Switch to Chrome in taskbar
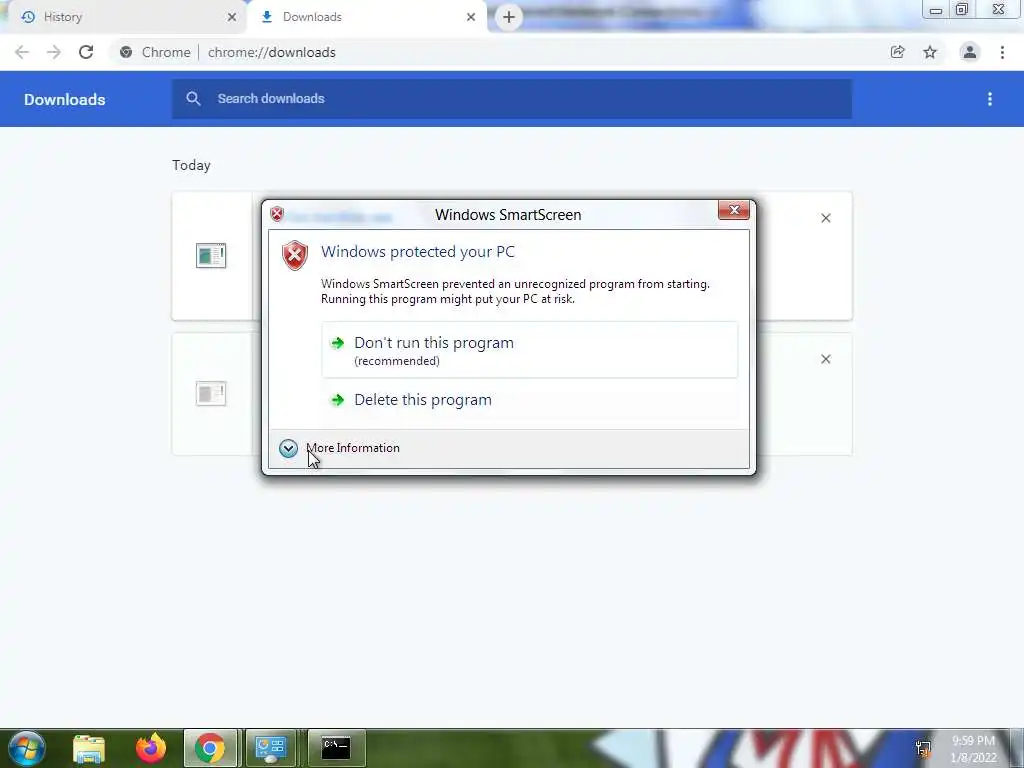The width and height of the screenshot is (1024, 768). 210,748
